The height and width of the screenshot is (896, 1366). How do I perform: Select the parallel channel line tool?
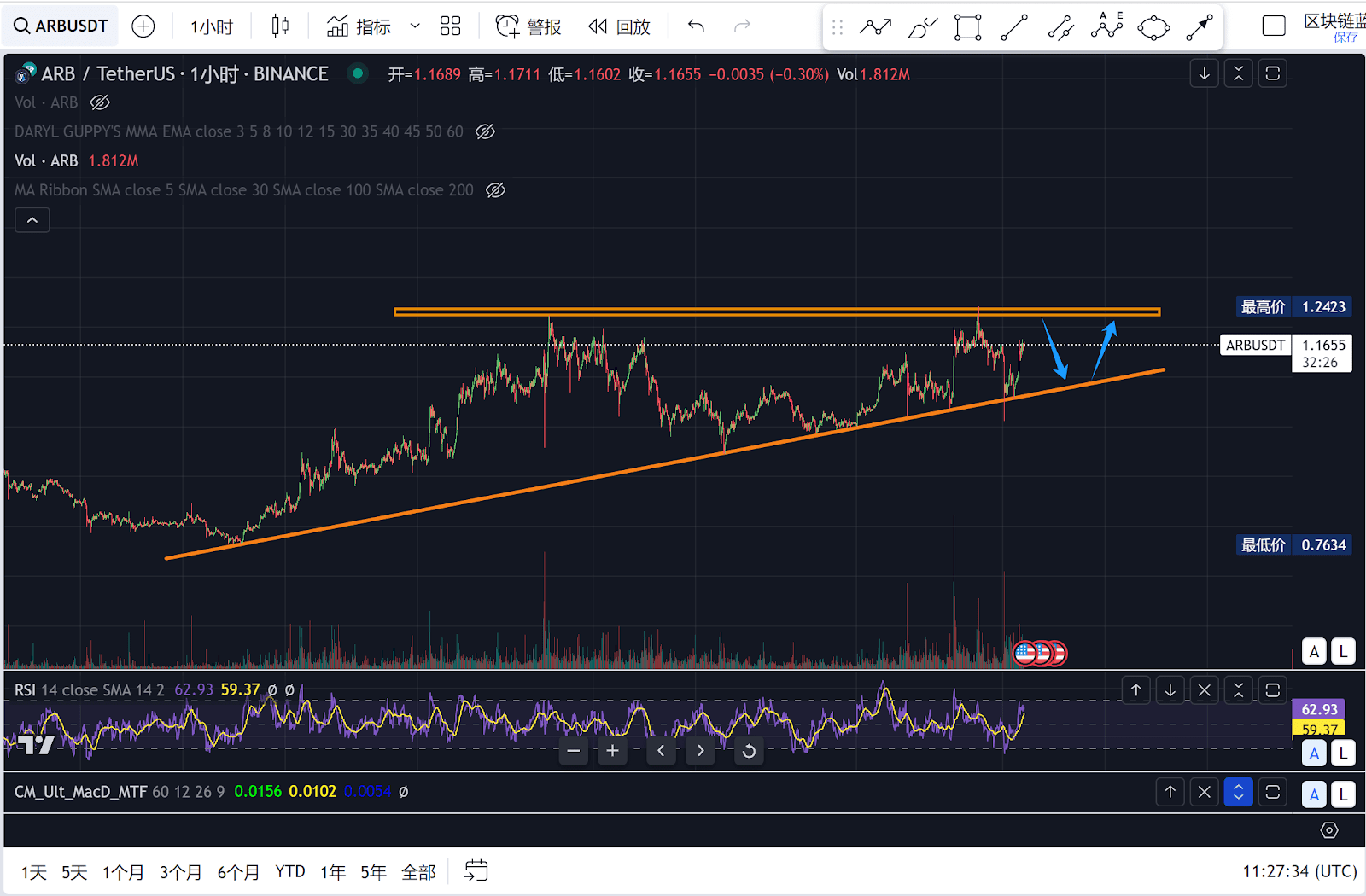pos(1060,27)
